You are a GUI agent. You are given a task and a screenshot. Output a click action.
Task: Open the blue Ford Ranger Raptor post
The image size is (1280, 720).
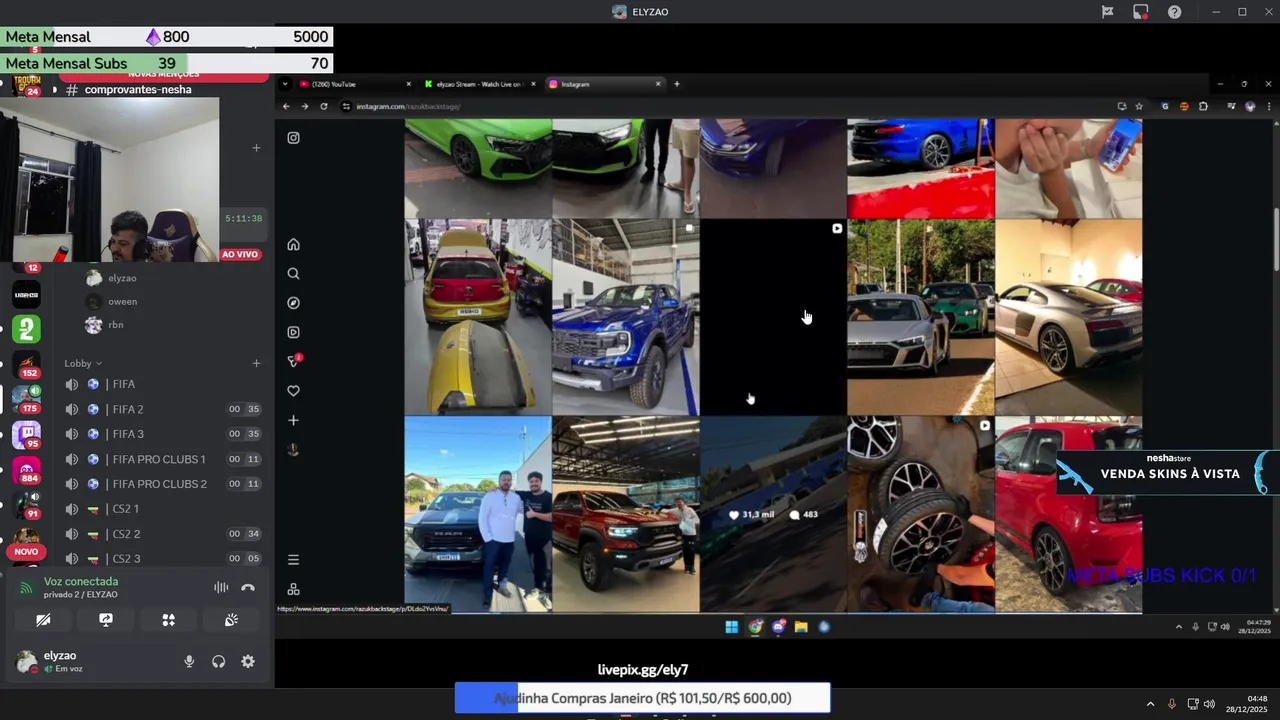coord(626,316)
